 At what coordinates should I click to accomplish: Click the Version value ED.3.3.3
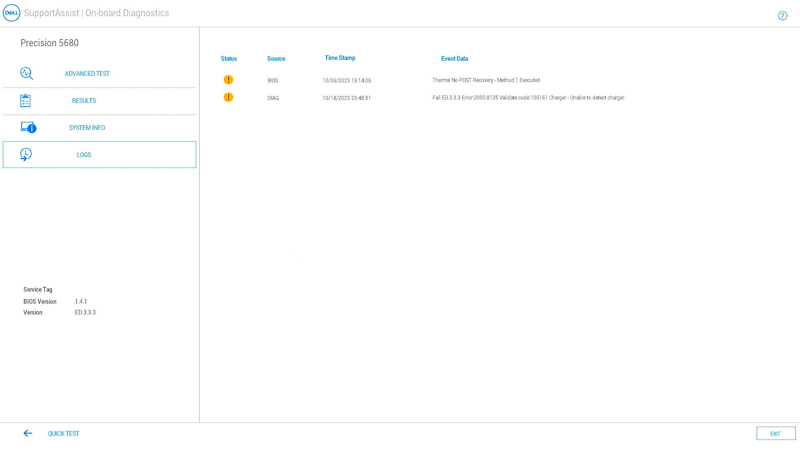click(85, 312)
